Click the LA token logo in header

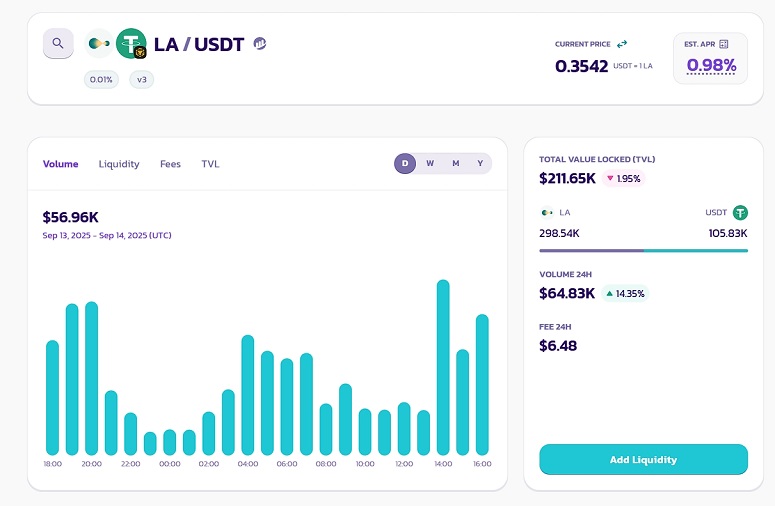click(x=98, y=44)
